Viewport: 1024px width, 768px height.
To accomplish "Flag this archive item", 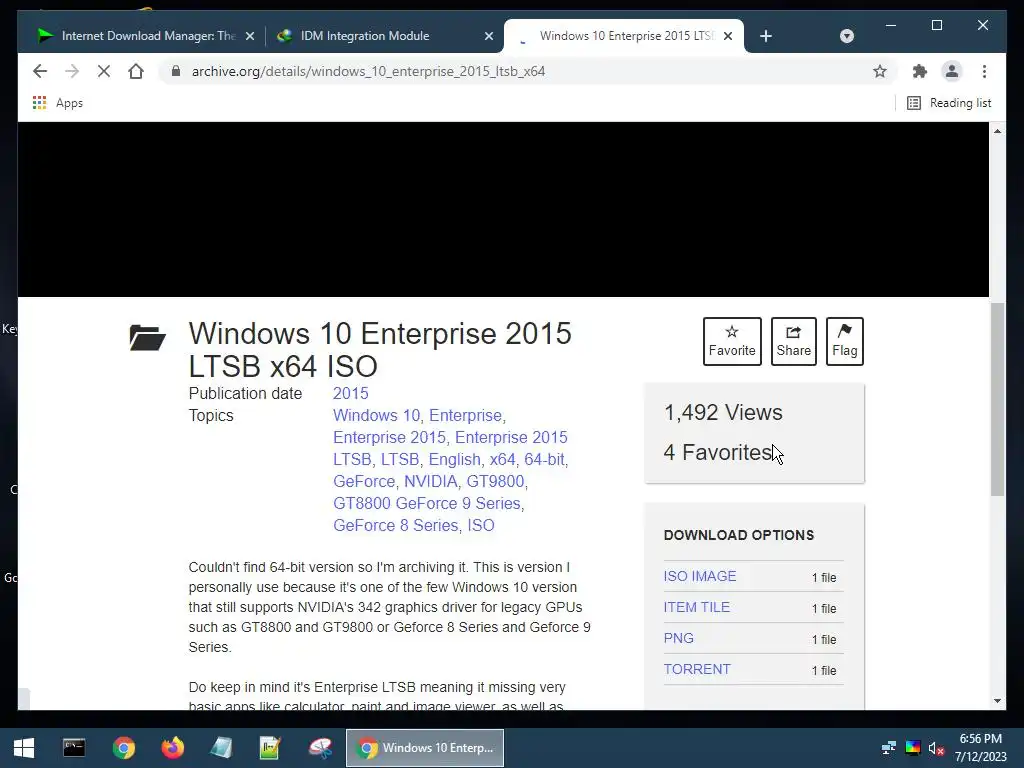I will pyautogui.click(x=844, y=342).
